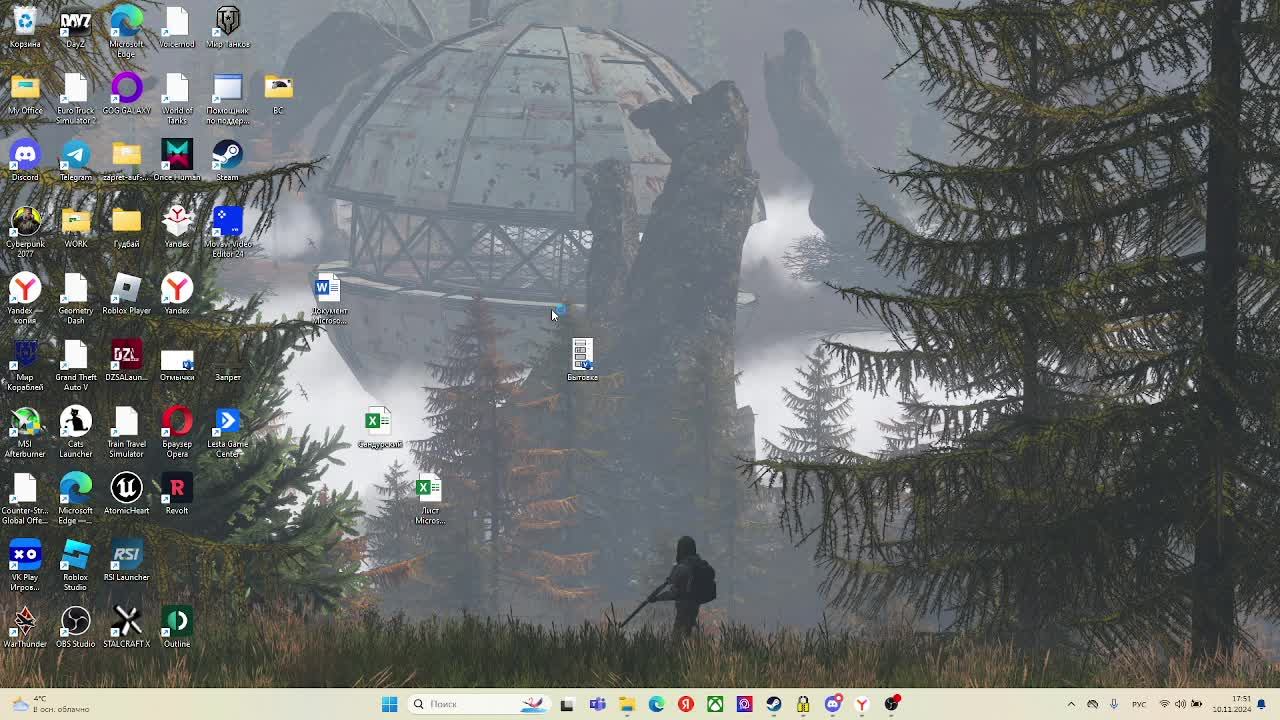Open the Xbox app from the taskbar
This screenshot has height=720, width=1280.
tap(715, 704)
